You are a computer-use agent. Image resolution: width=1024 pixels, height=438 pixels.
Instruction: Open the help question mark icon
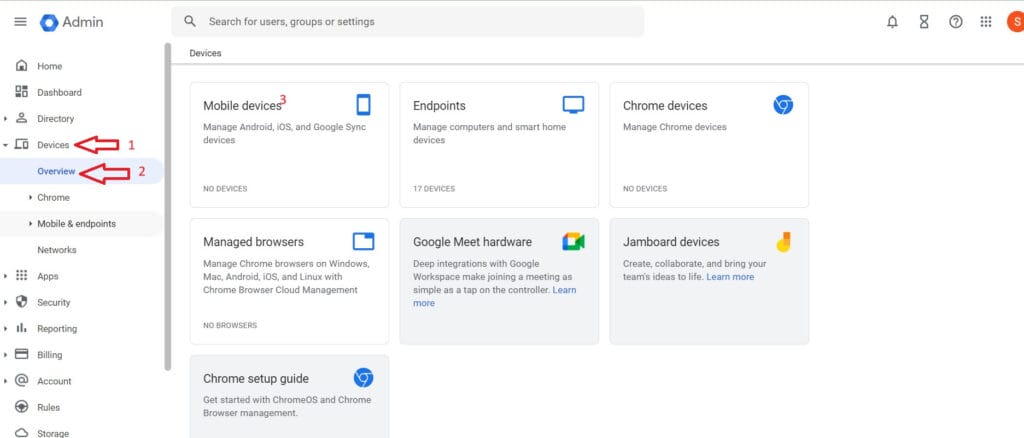(x=955, y=22)
